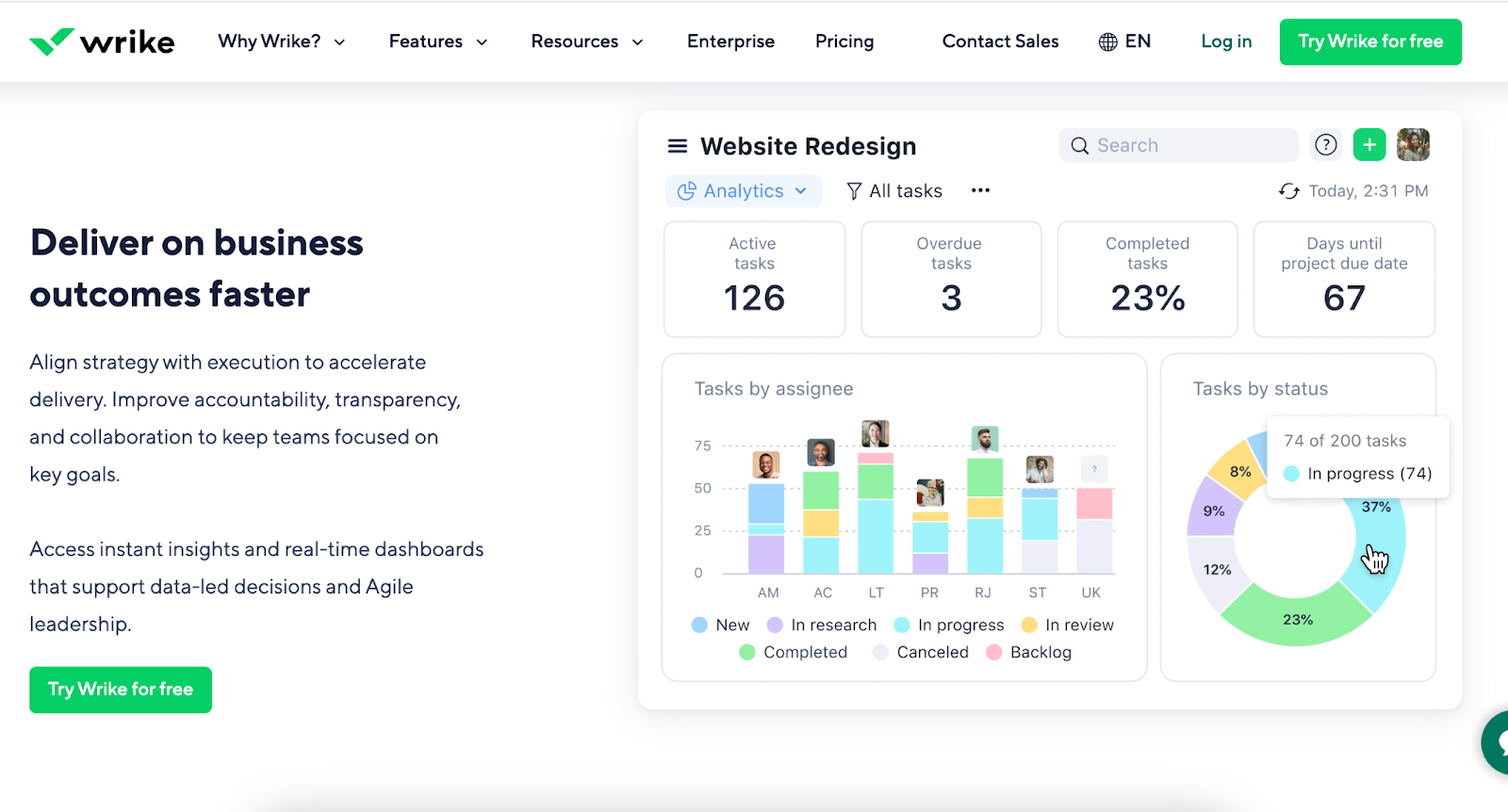Click the help question mark icon
1508x812 pixels.
tap(1326, 145)
